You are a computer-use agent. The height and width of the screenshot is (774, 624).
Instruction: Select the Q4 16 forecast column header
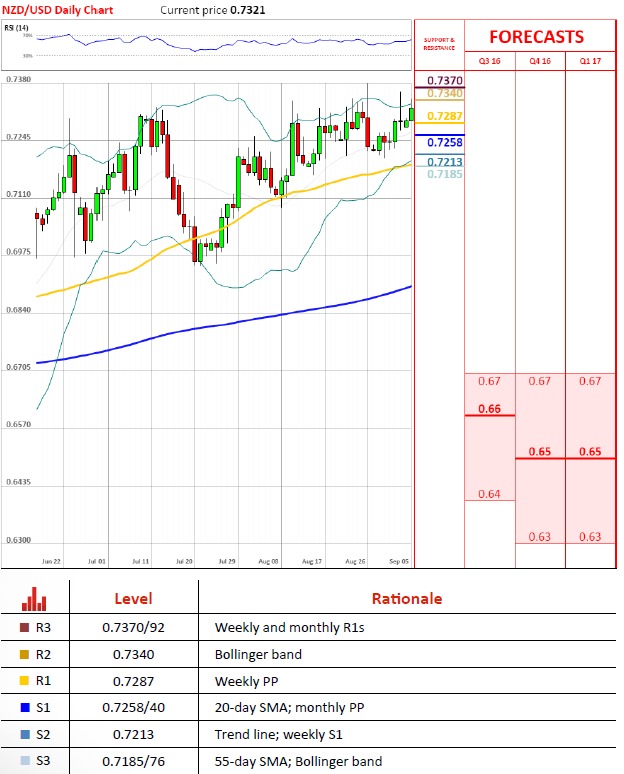[x=540, y=61]
